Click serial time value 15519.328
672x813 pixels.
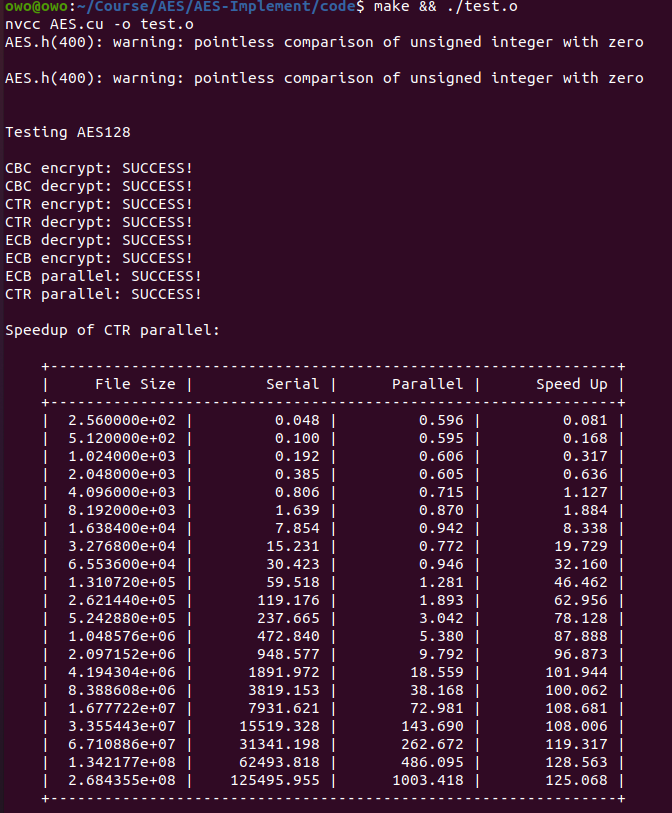click(279, 726)
